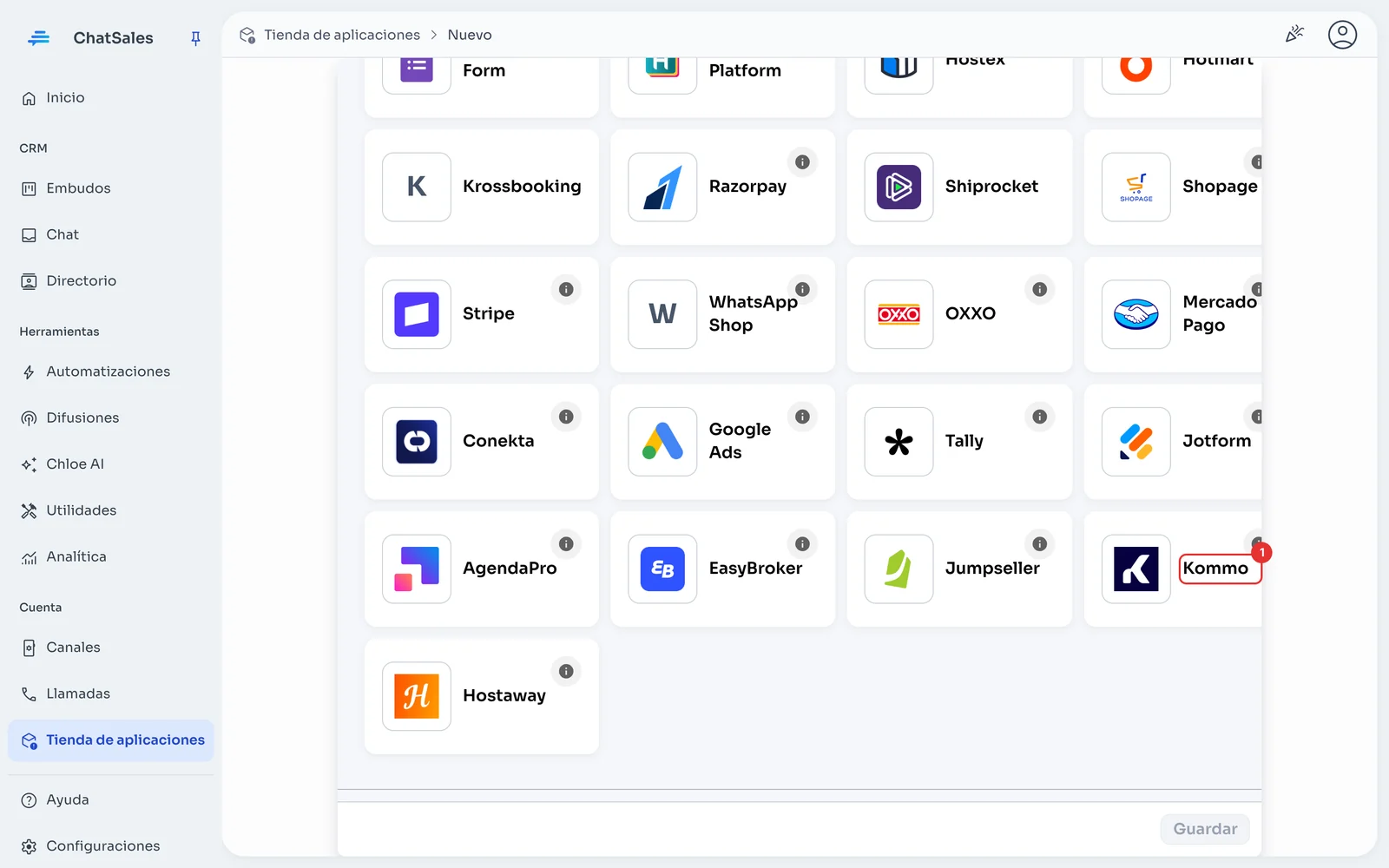Viewport: 1389px width, 868px height.
Task: Open the user profile avatar icon
Action: [1342, 35]
